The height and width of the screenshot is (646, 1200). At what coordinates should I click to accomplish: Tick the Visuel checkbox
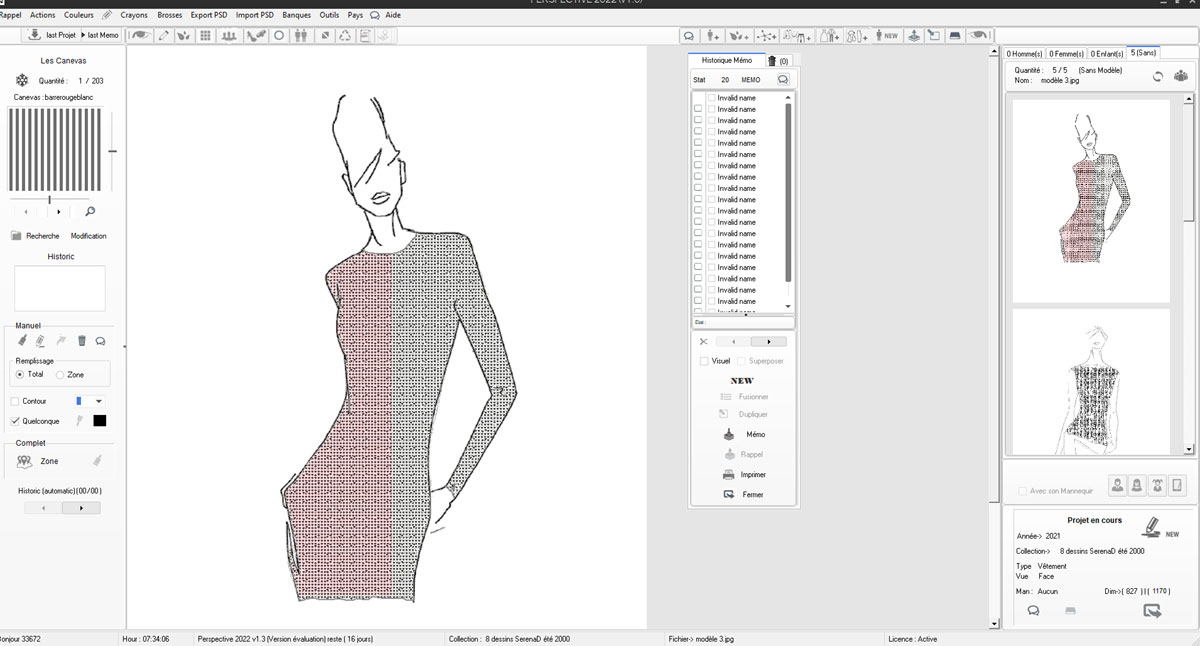pos(704,361)
